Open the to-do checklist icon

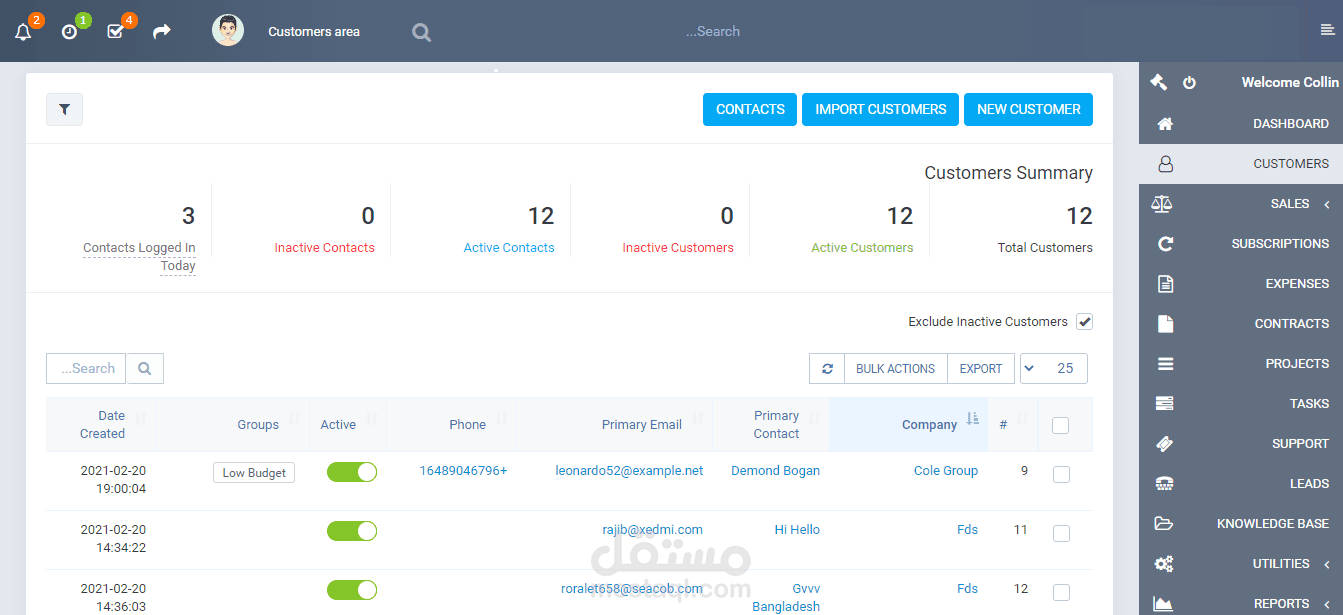115,32
